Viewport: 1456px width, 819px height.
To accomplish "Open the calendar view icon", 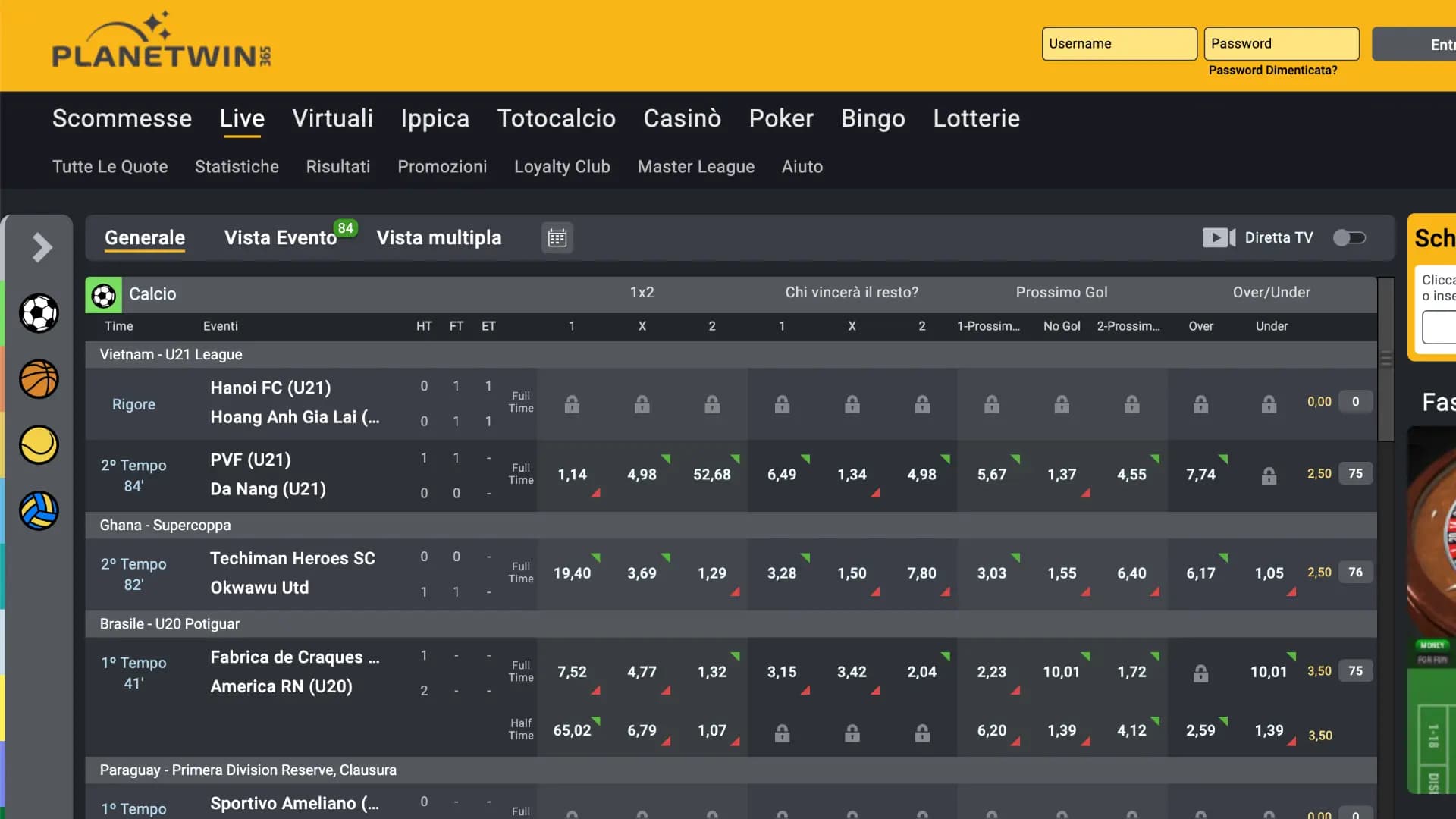I will (557, 237).
